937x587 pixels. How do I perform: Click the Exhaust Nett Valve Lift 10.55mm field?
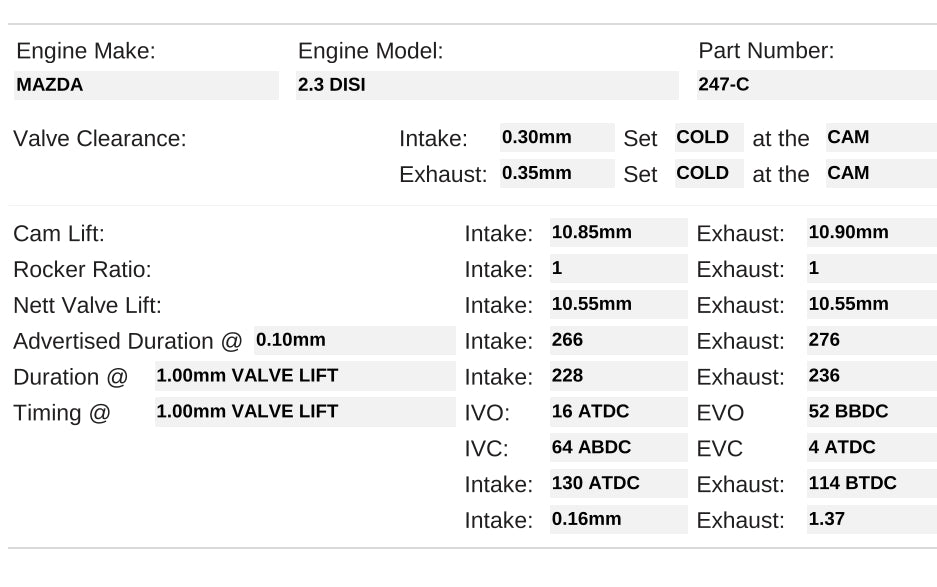870,305
